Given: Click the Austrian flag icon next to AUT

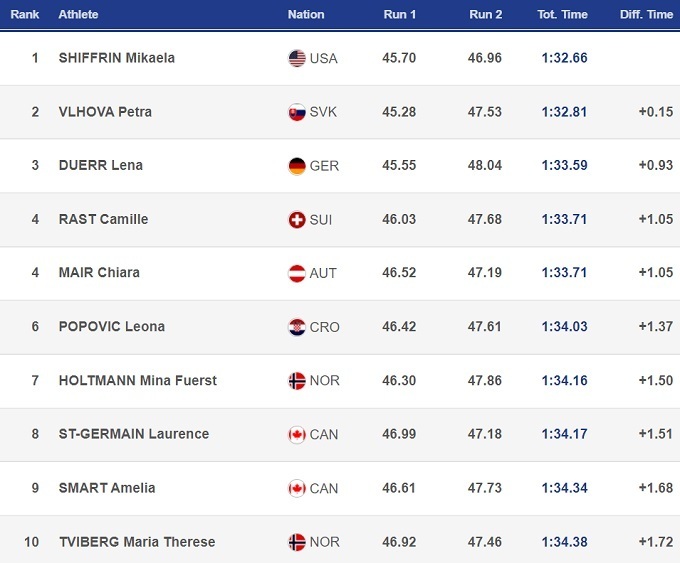Looking at the screenshot, I should (x=296, y=273).
